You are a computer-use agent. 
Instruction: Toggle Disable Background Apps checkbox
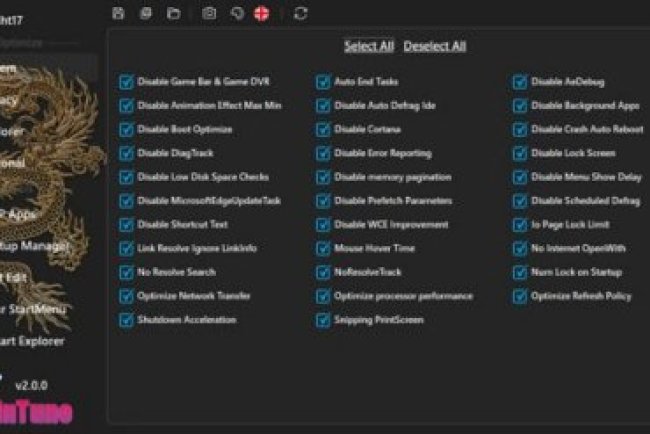click(x=520, y=106)
